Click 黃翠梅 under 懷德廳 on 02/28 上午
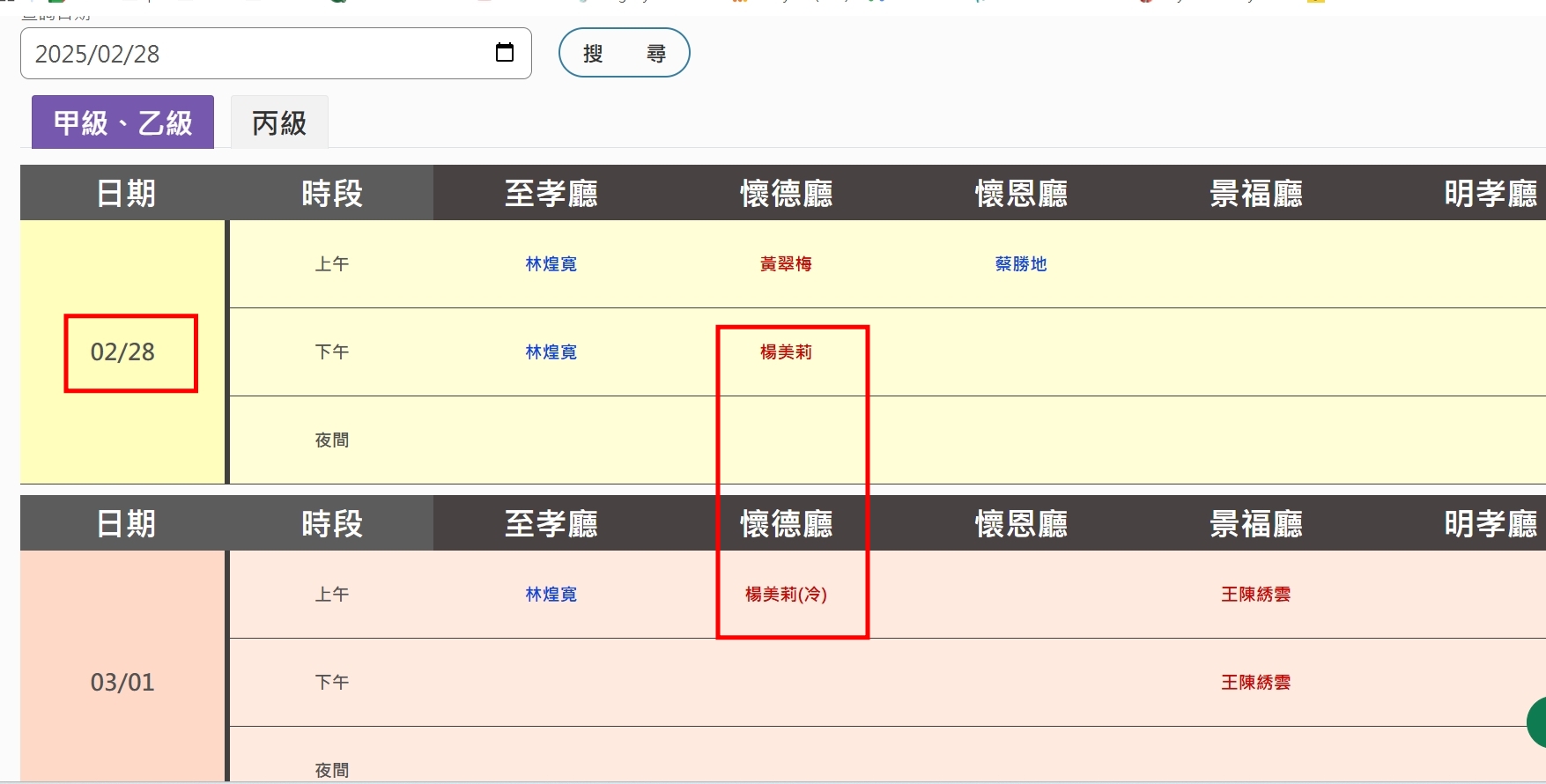This screenshot has width=1546, height=784. pyautogui.click(x=786, y=264)
